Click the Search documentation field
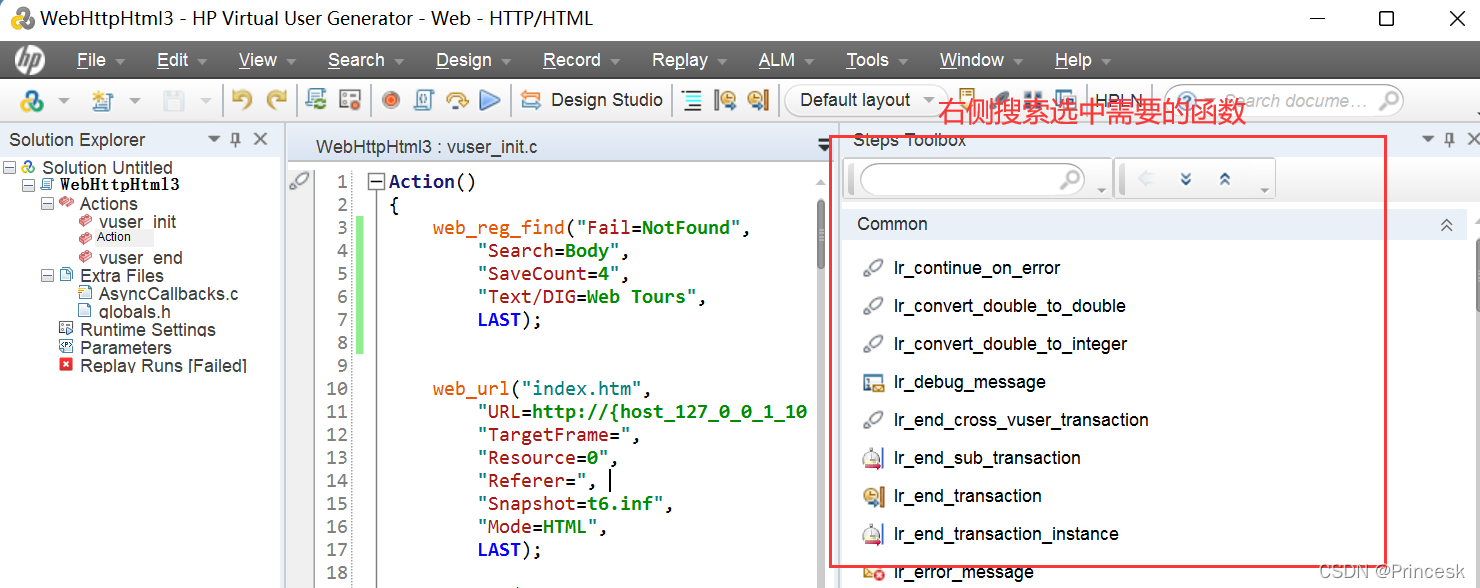 click(1284, 100)
